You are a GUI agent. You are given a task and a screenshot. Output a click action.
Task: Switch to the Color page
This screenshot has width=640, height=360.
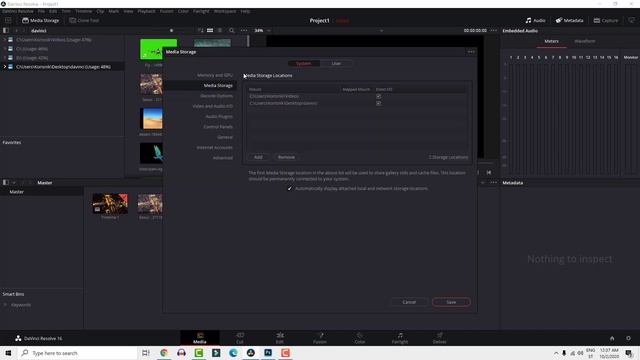click(360, 338)
